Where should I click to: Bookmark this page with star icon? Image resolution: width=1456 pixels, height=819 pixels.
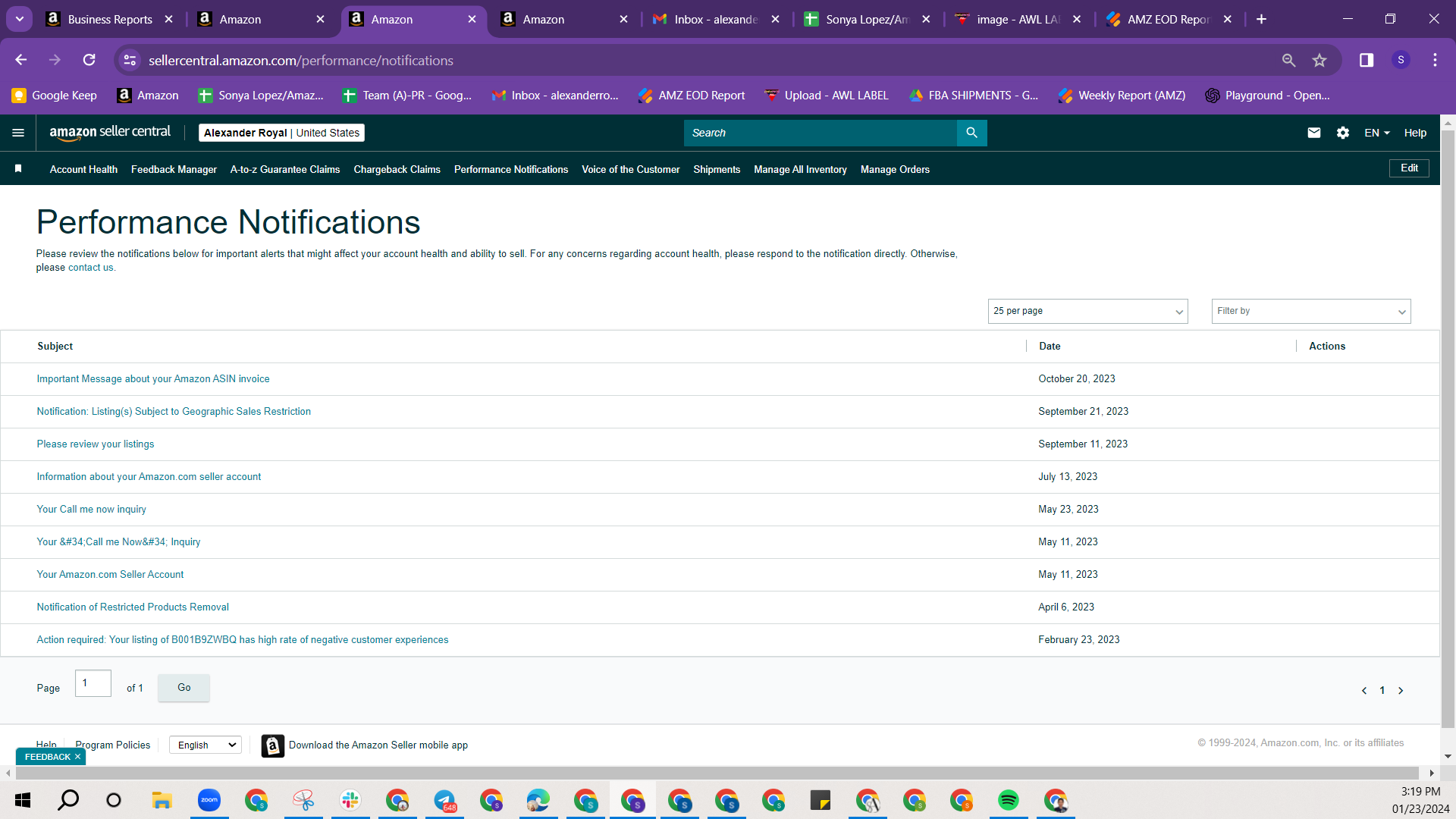pos(1319,60)
